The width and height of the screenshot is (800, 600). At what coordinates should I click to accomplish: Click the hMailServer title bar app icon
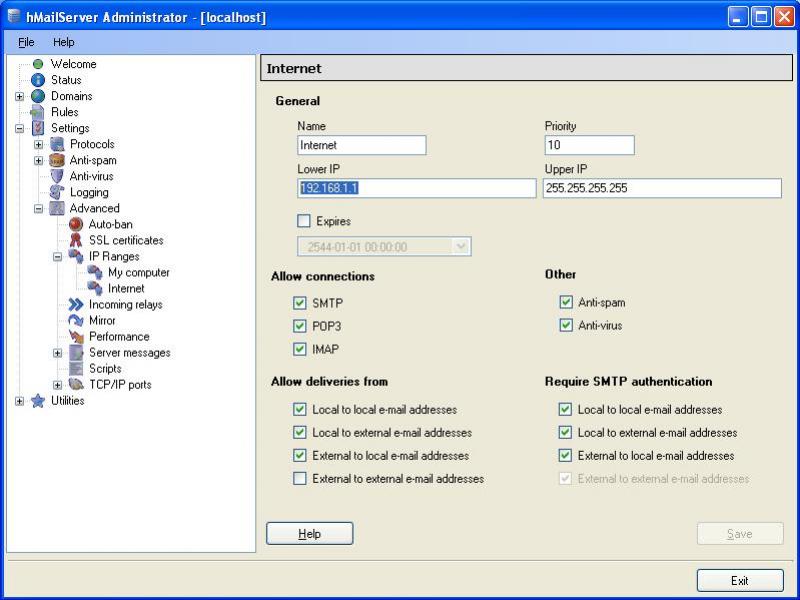click(14, 16)
